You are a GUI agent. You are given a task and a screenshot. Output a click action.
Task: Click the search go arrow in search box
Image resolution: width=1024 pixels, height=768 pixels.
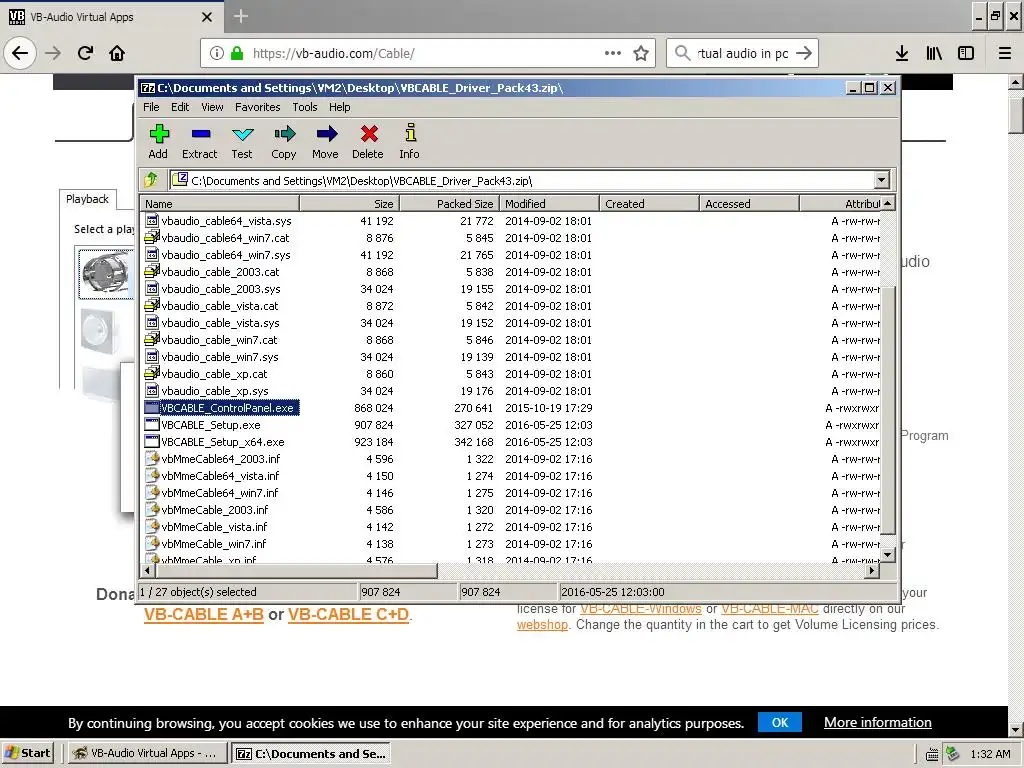click(x=804, y=53)
